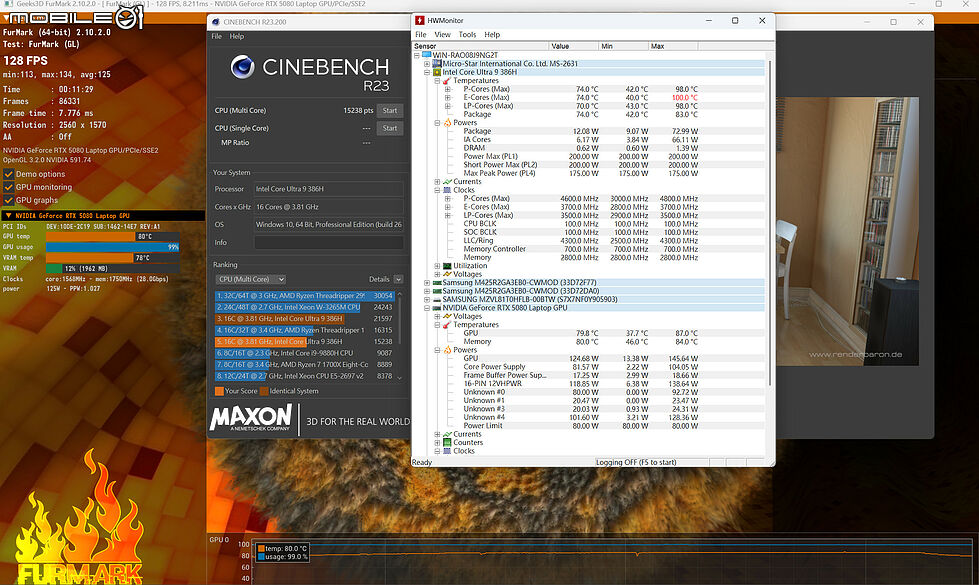Click the FurMark GPU usage 99% bar
Screen dimensions: 979x585
click(113, 247)
